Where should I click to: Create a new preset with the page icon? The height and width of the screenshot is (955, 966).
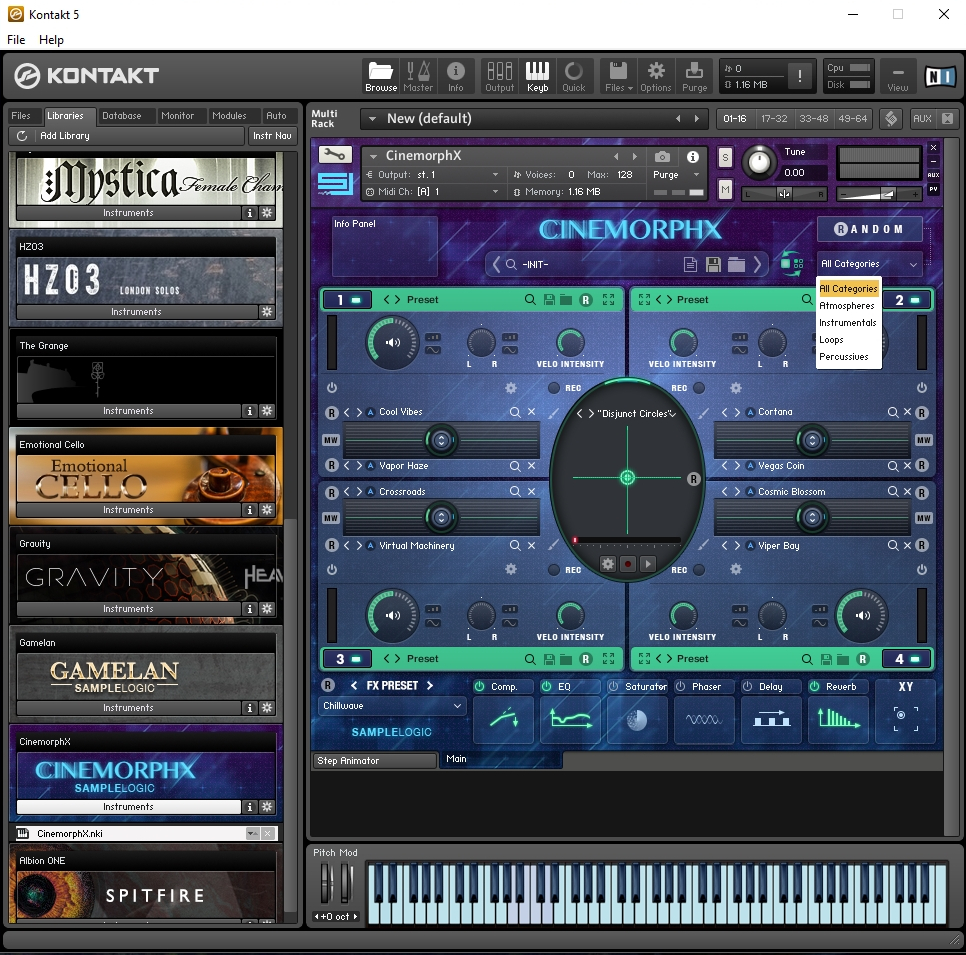691,264
